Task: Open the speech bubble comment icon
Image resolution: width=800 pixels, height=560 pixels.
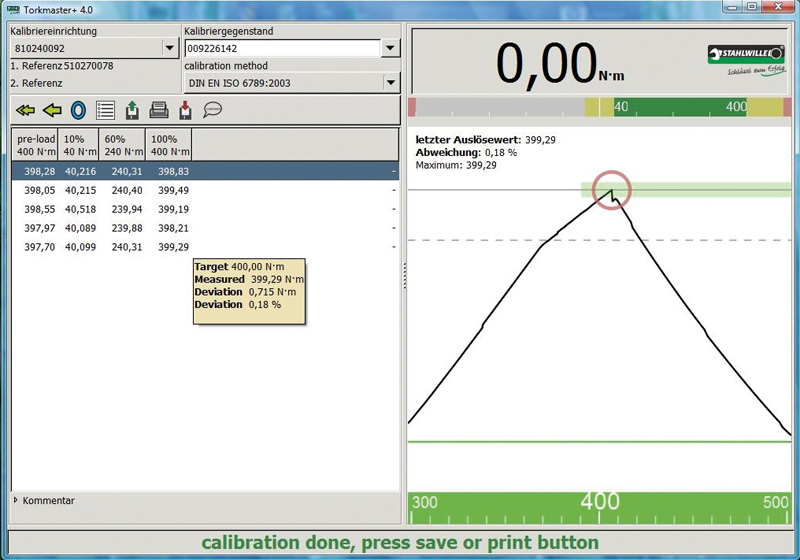Action: (x=212, y=110)
